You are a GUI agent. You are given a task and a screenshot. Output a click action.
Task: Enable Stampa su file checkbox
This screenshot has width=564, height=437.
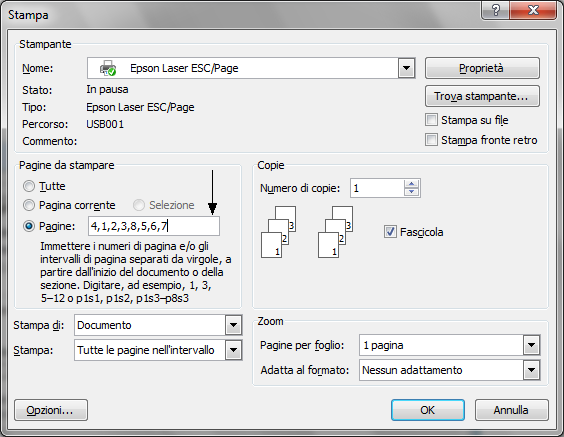click(x=431, y=120)
